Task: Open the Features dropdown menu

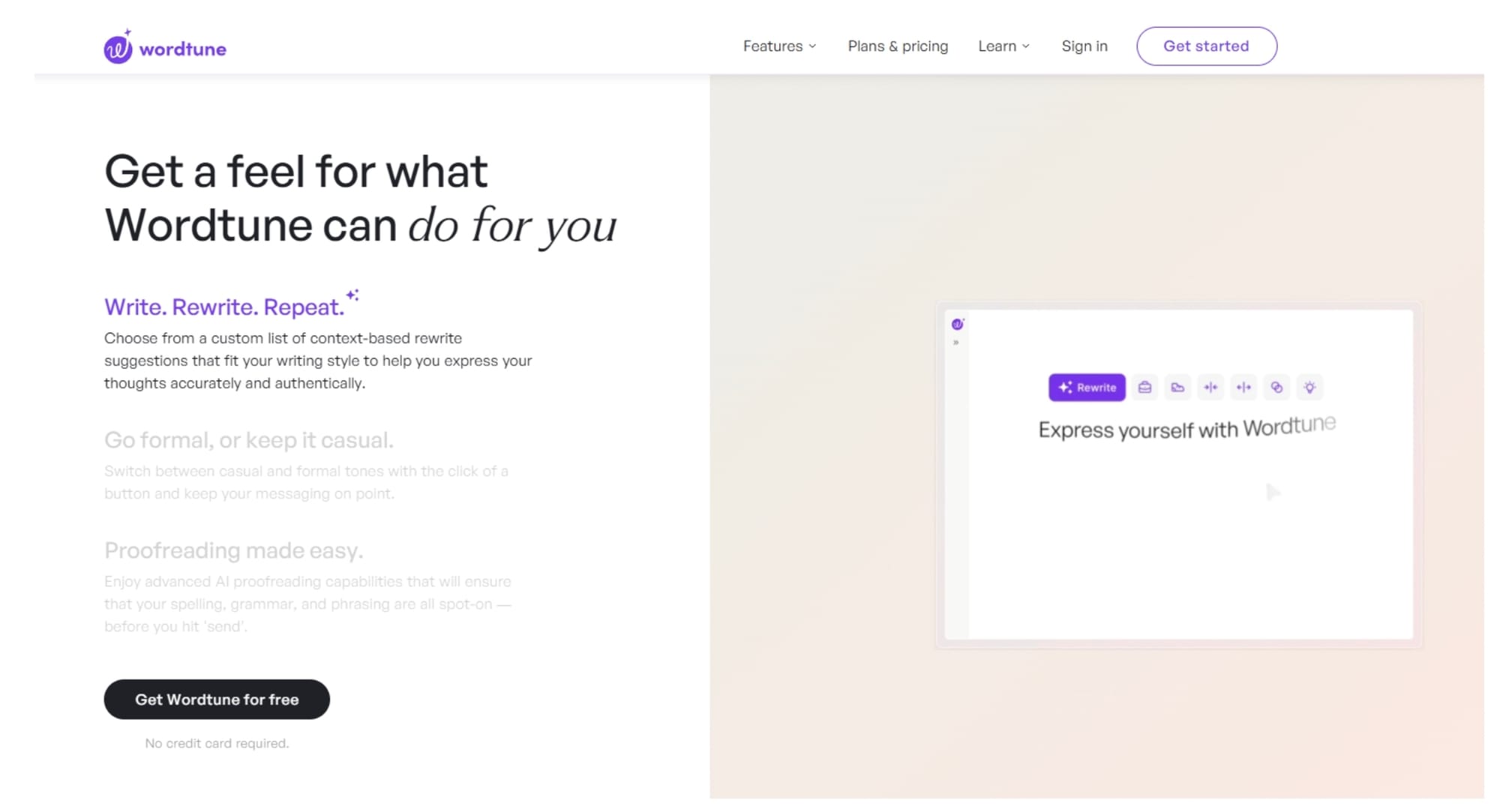Action: coord(779,46)
